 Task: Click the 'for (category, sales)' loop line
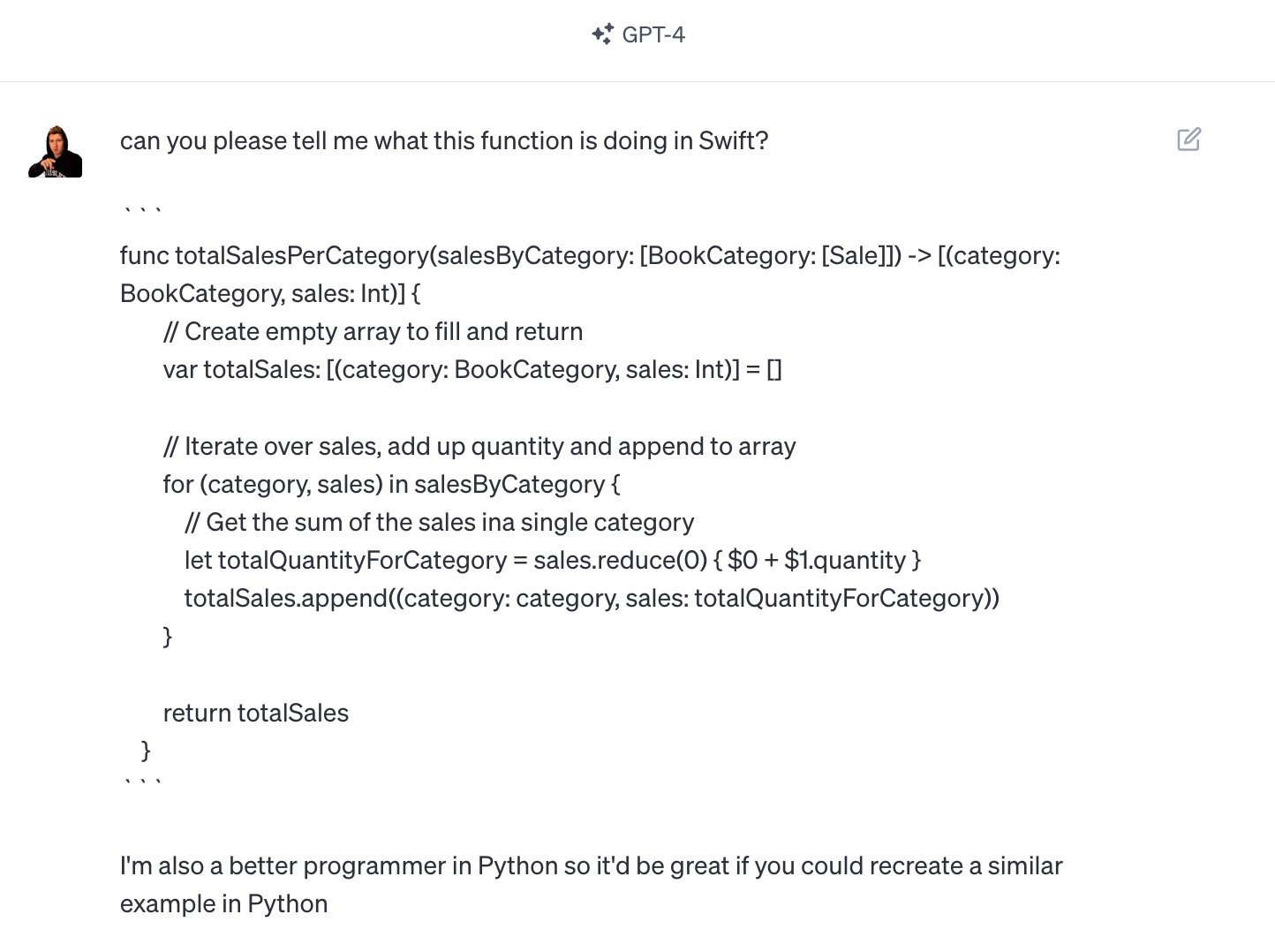[391, 484]
